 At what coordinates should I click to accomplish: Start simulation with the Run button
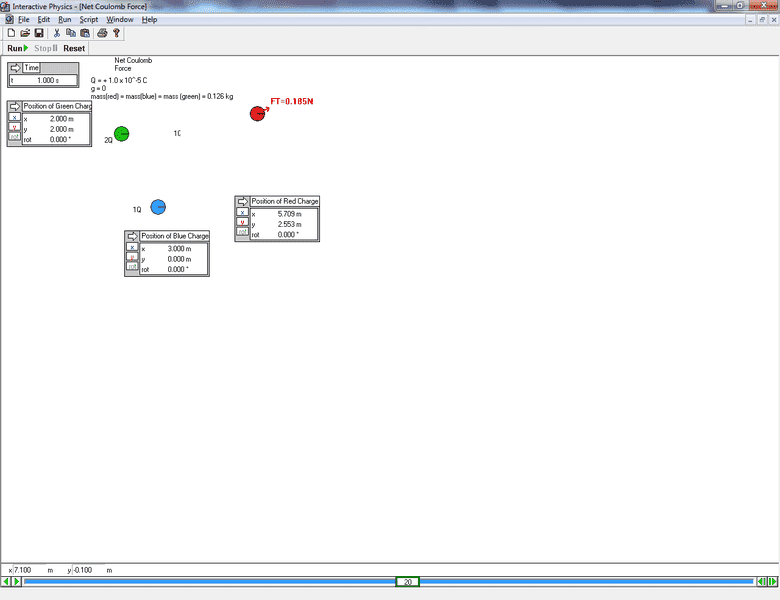pyautogui.click(x=17, y=48)
